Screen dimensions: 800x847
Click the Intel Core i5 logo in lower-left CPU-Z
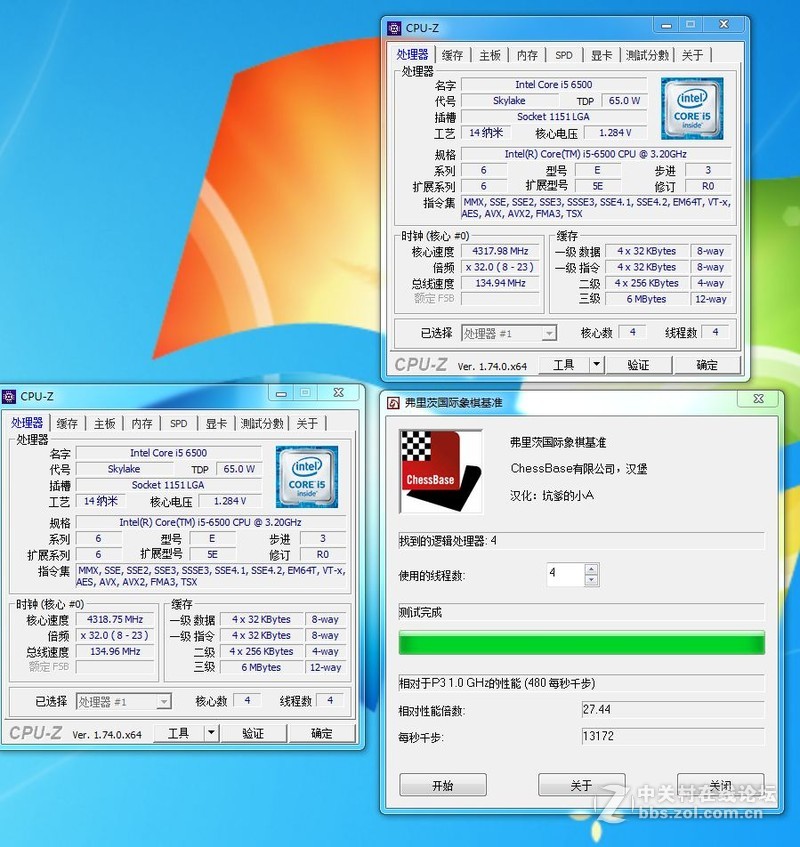tap(307, 477)
